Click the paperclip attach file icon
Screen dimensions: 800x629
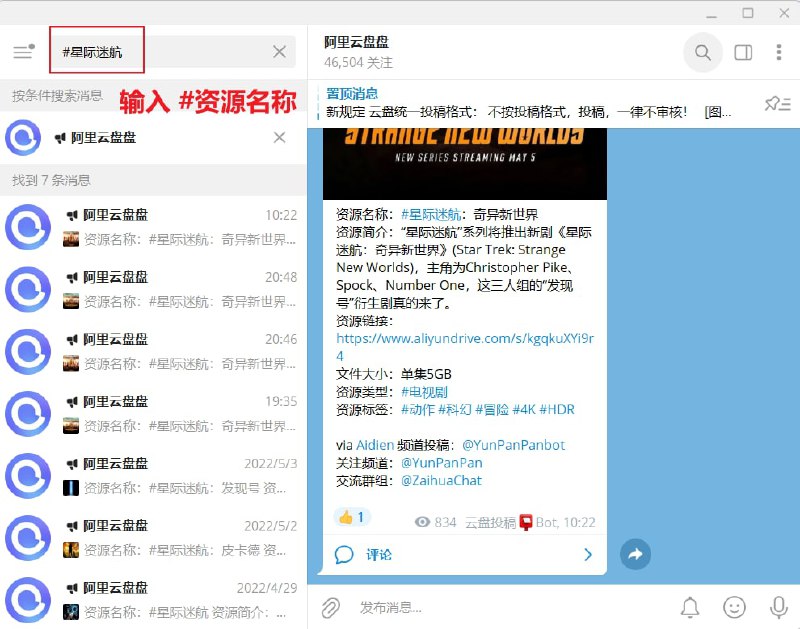331,608
